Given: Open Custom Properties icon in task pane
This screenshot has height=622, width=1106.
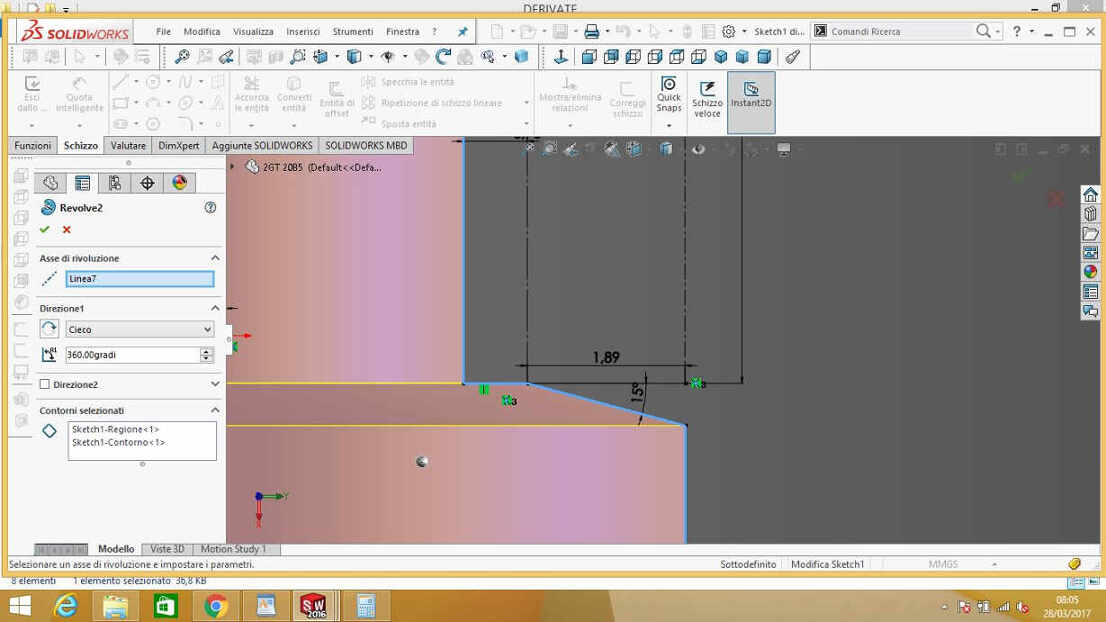Looking at the screenshot, I should pos(1090,291).
